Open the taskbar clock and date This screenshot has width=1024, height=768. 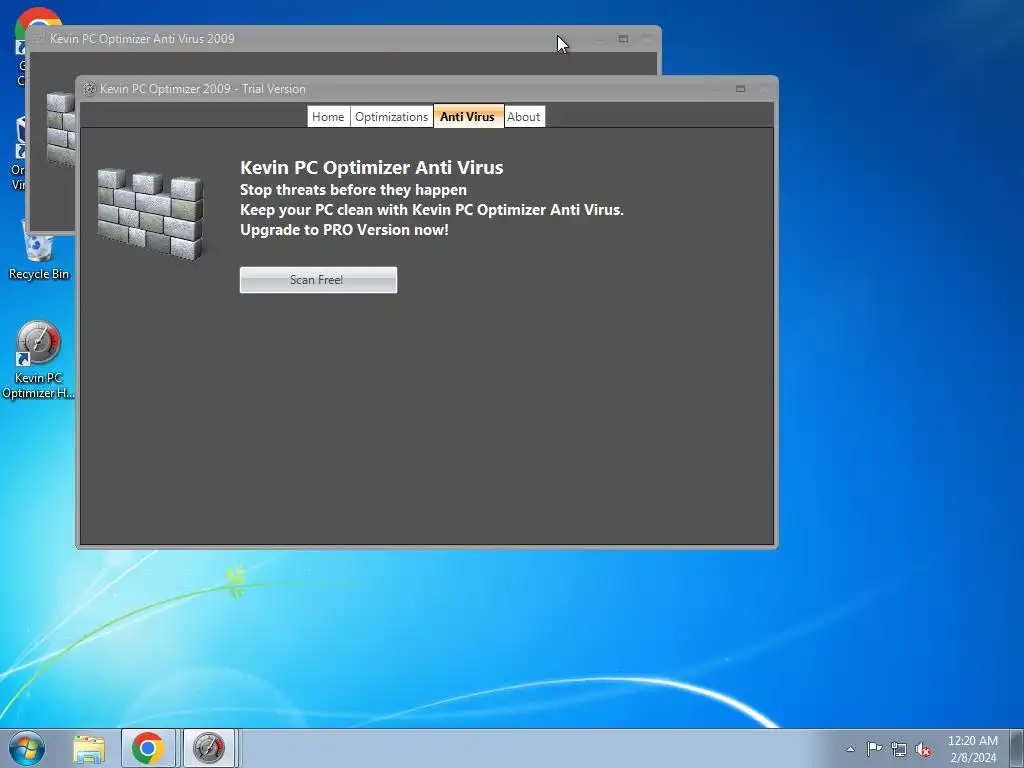coord(973,749)
